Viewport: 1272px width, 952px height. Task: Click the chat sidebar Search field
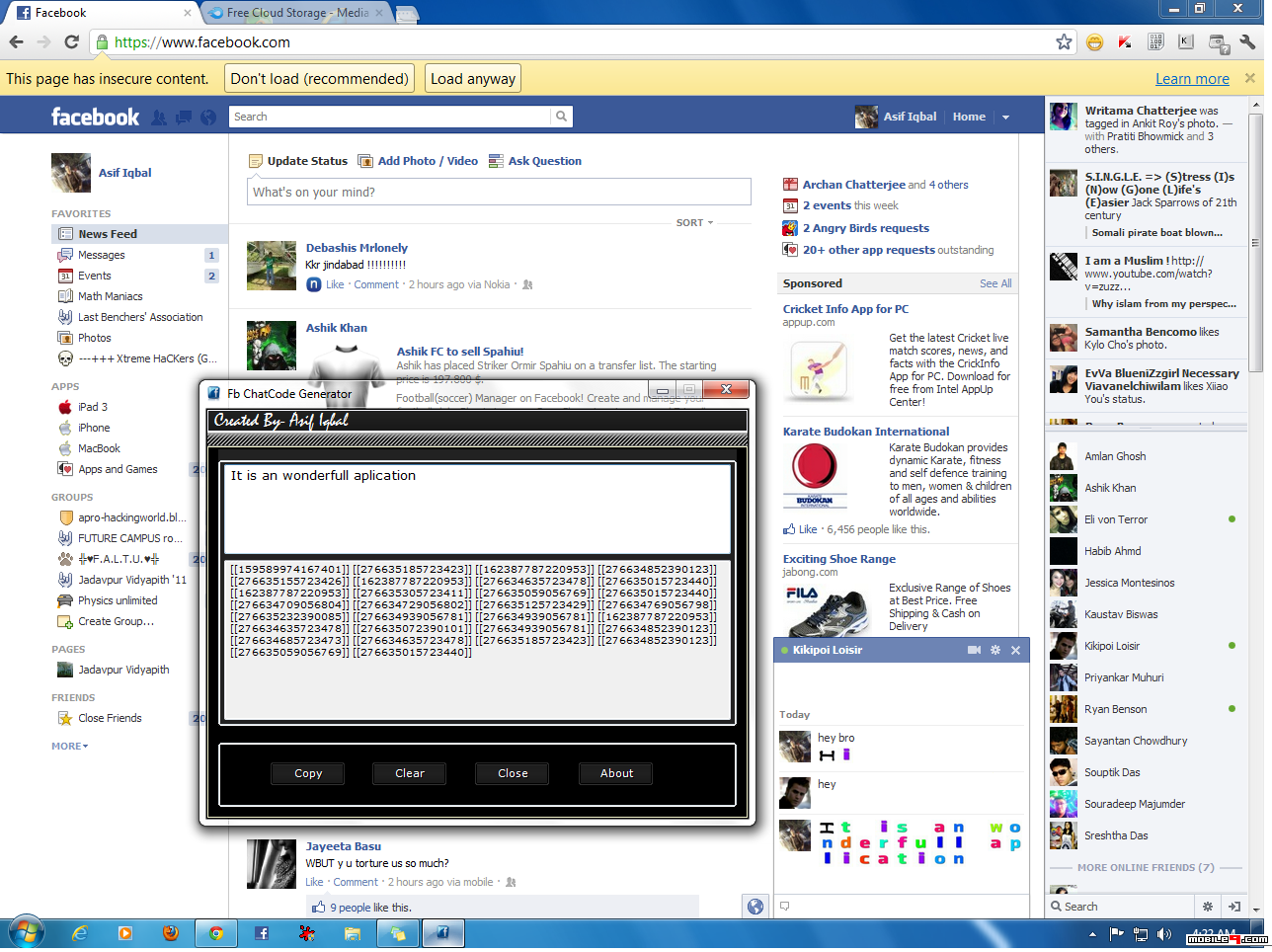1121,907
